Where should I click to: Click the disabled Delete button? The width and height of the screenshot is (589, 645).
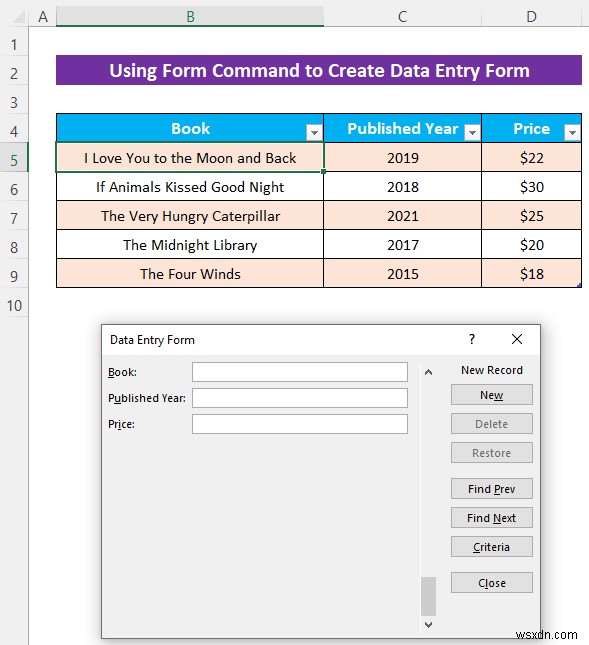[x=492, y=424]
